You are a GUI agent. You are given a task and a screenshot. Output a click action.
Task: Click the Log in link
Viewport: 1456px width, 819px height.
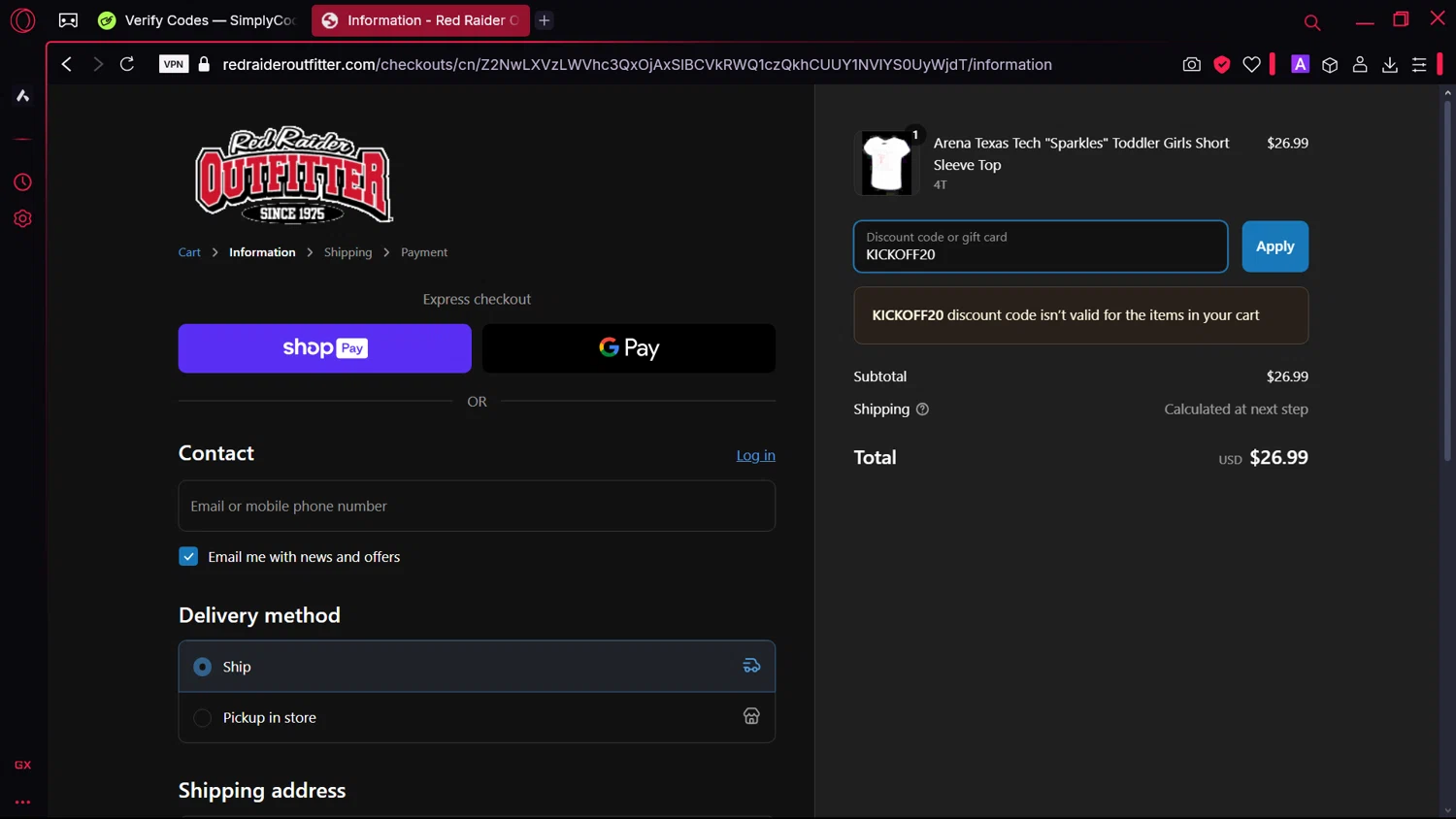click(x=755, y=455)
